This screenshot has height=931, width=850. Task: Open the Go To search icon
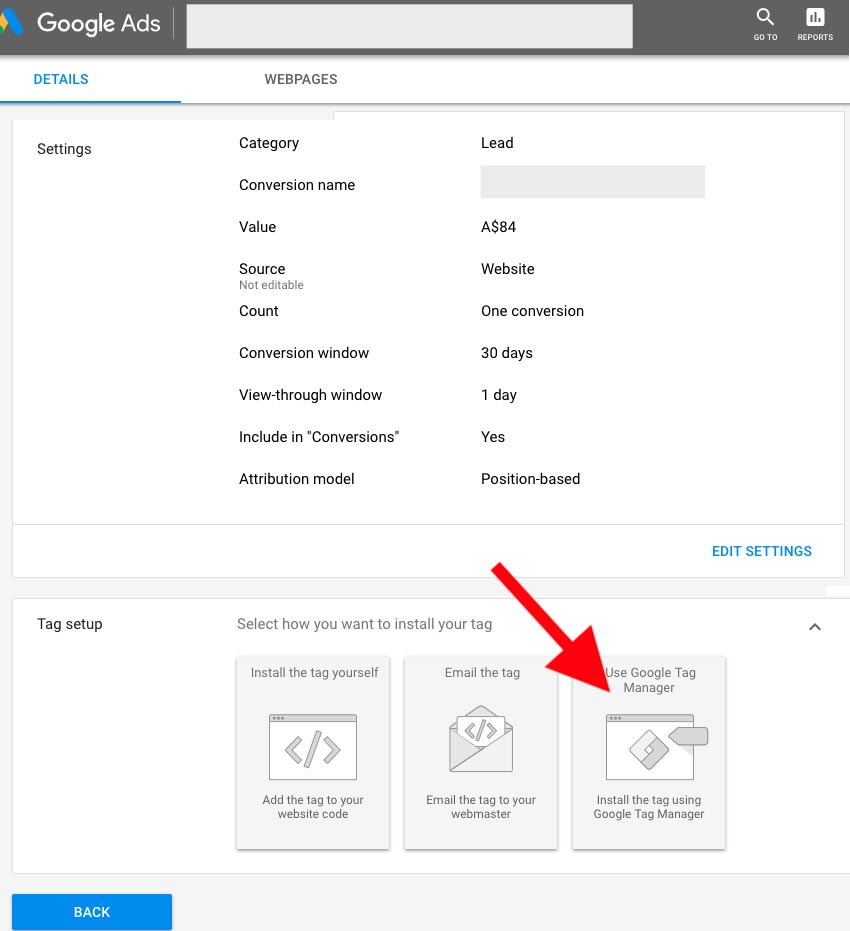pos(765,17)
